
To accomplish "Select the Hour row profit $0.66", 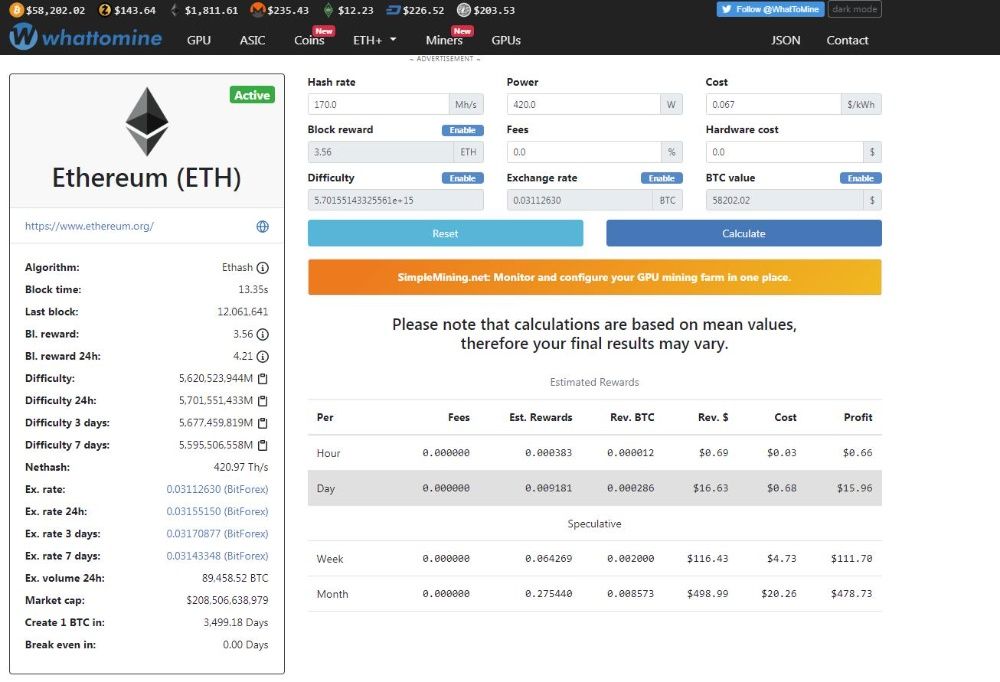I will (x=857, y=453).
